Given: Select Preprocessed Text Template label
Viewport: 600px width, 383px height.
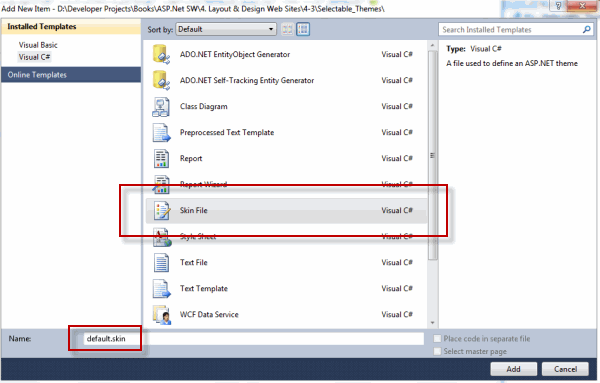Looking at the screenshot, I should (x=227, y=132).
